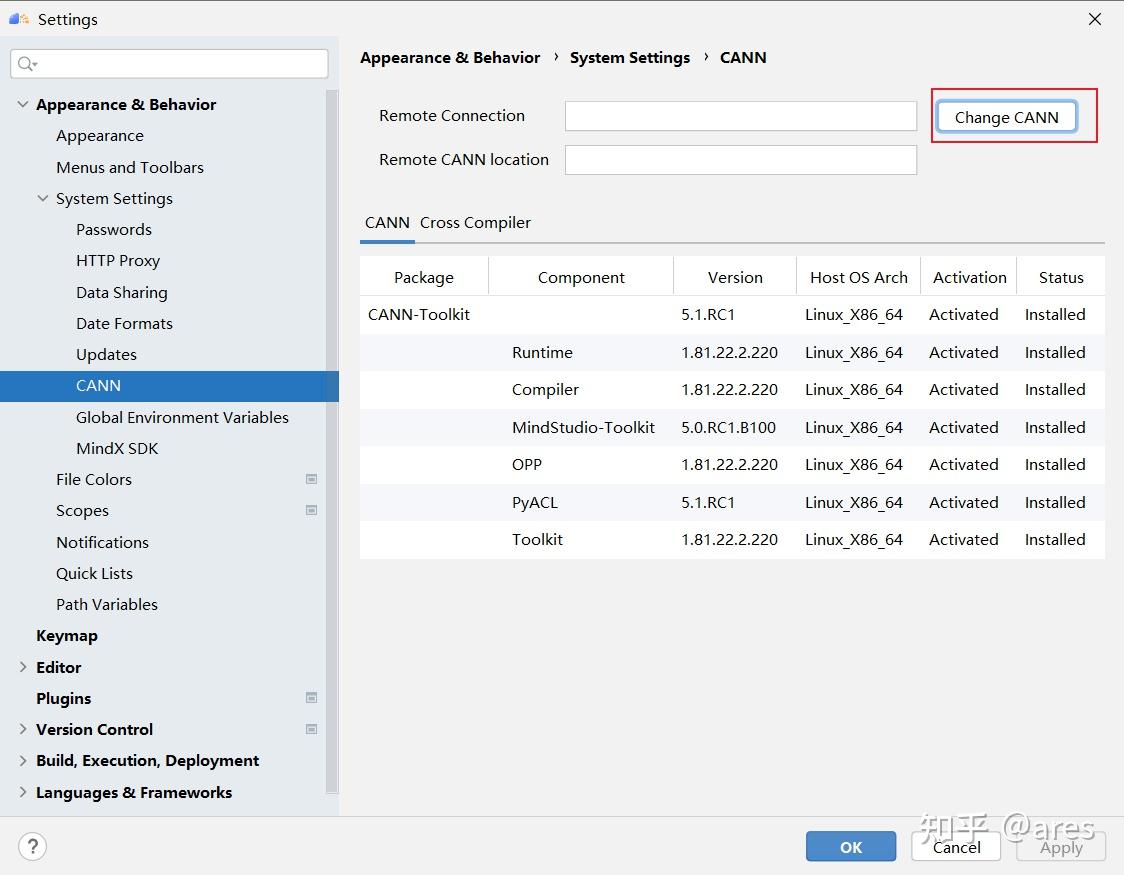The height and width of the screenshot is (875, 1124).
Task: Click the File Colors project-level icon
Action: point(311,479)
